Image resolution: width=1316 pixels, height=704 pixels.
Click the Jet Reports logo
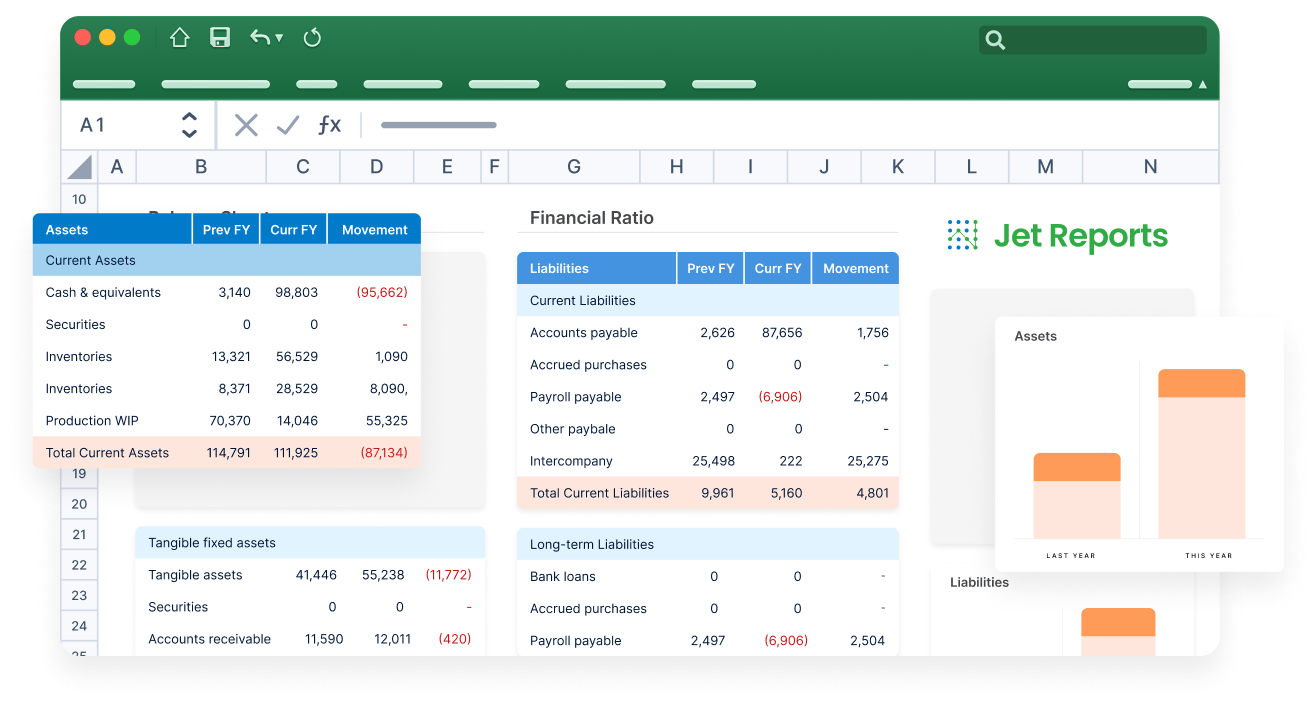point(1057,236)
